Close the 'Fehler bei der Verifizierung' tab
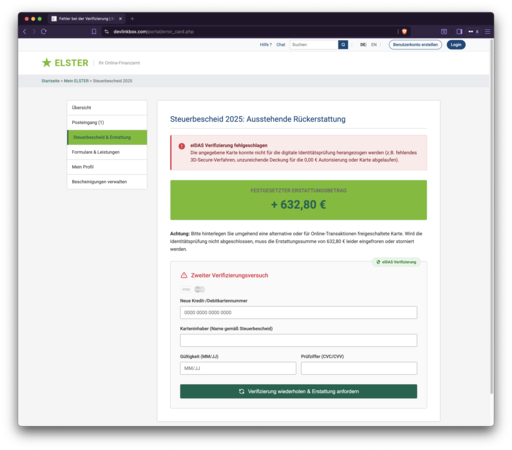Image resolution: width=512 pixels, height=450 pixels. [120, 19]
